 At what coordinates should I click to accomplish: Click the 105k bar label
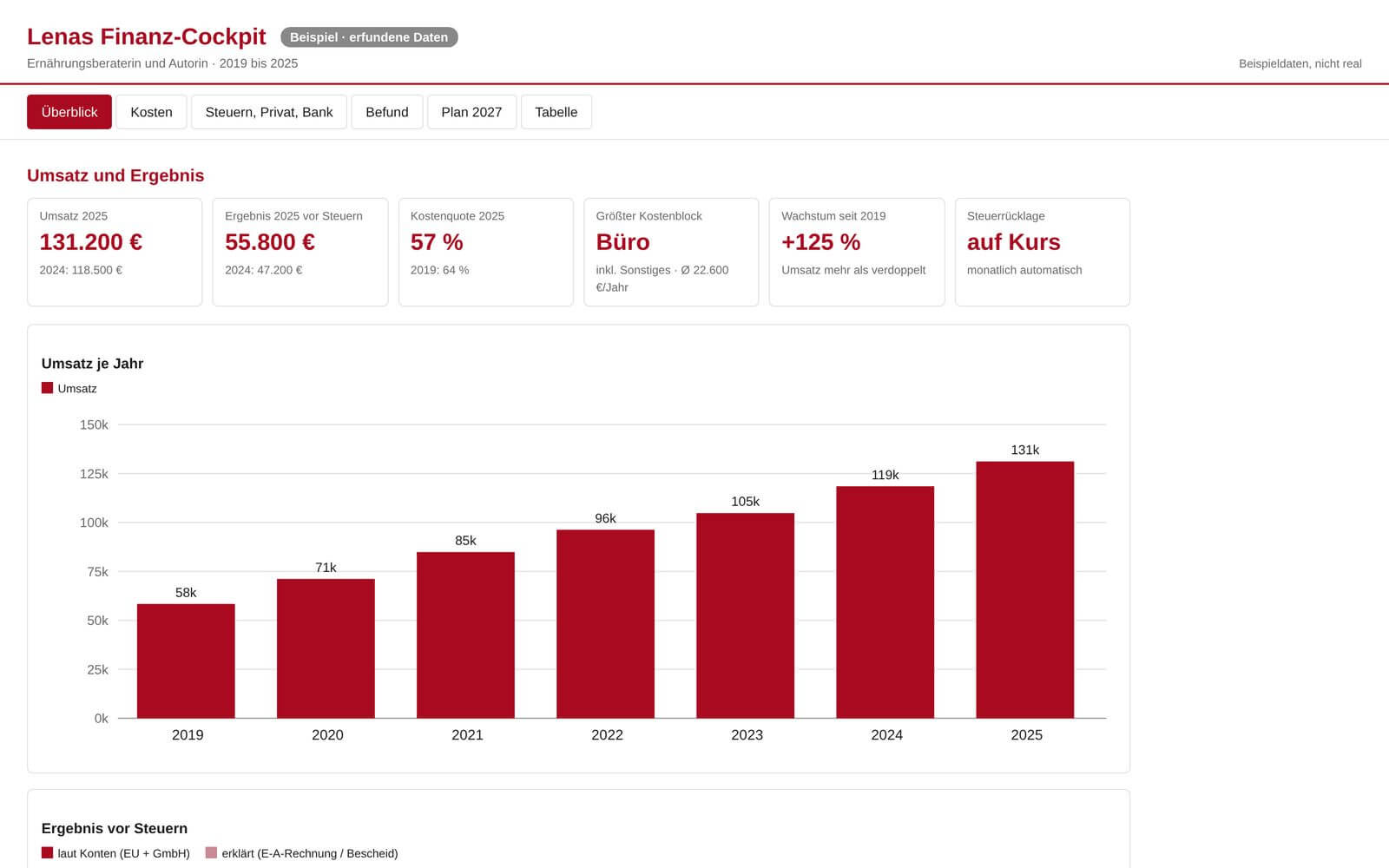(x=745, y=502)
